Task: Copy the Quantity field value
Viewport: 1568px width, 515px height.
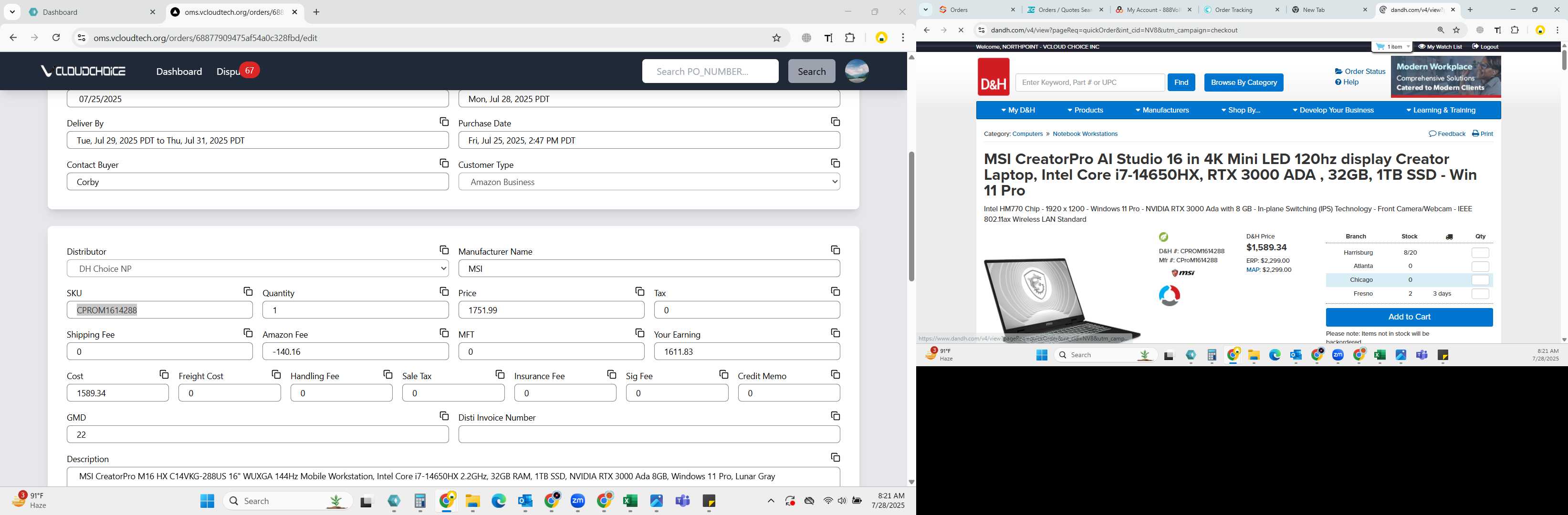Action: (x=444, y=292)
